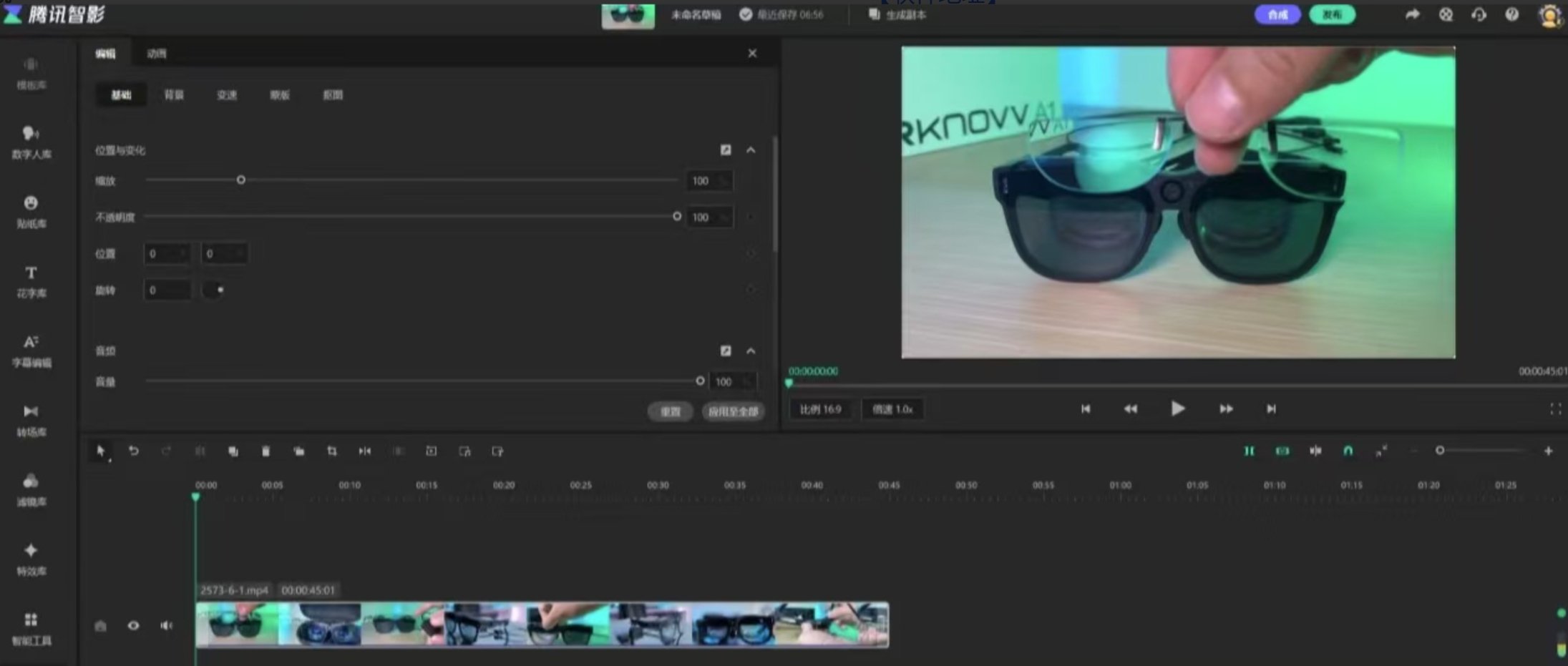Open the 特效库 effects library

31,559
